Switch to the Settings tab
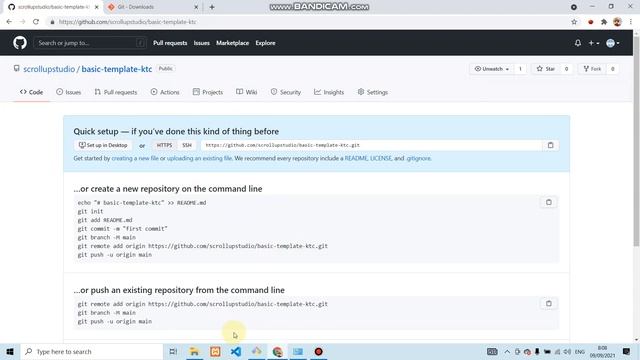This screenshot has height=360, width=640. click(x=373, y=92)
